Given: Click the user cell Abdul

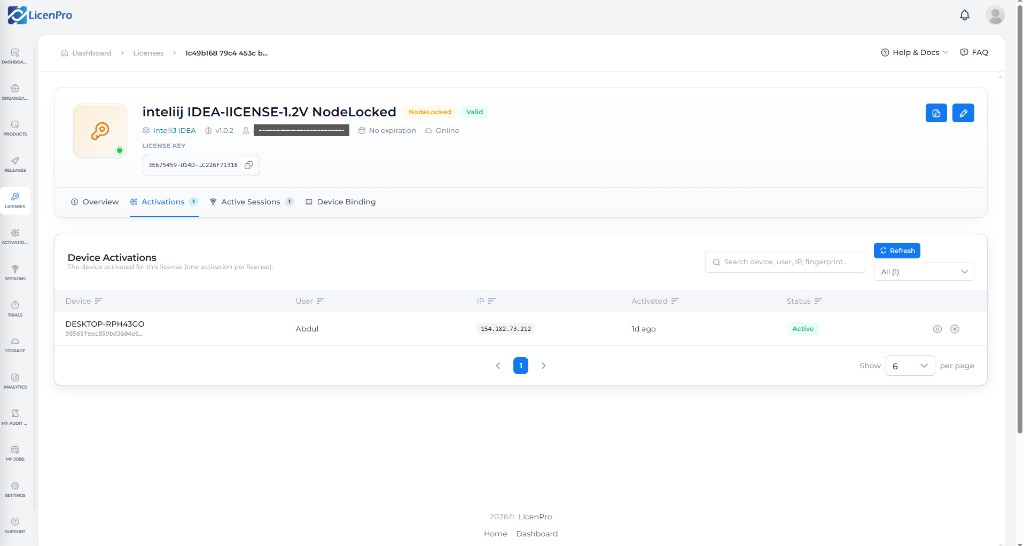Looking at the screenshot, I should (x=307, y=329).
